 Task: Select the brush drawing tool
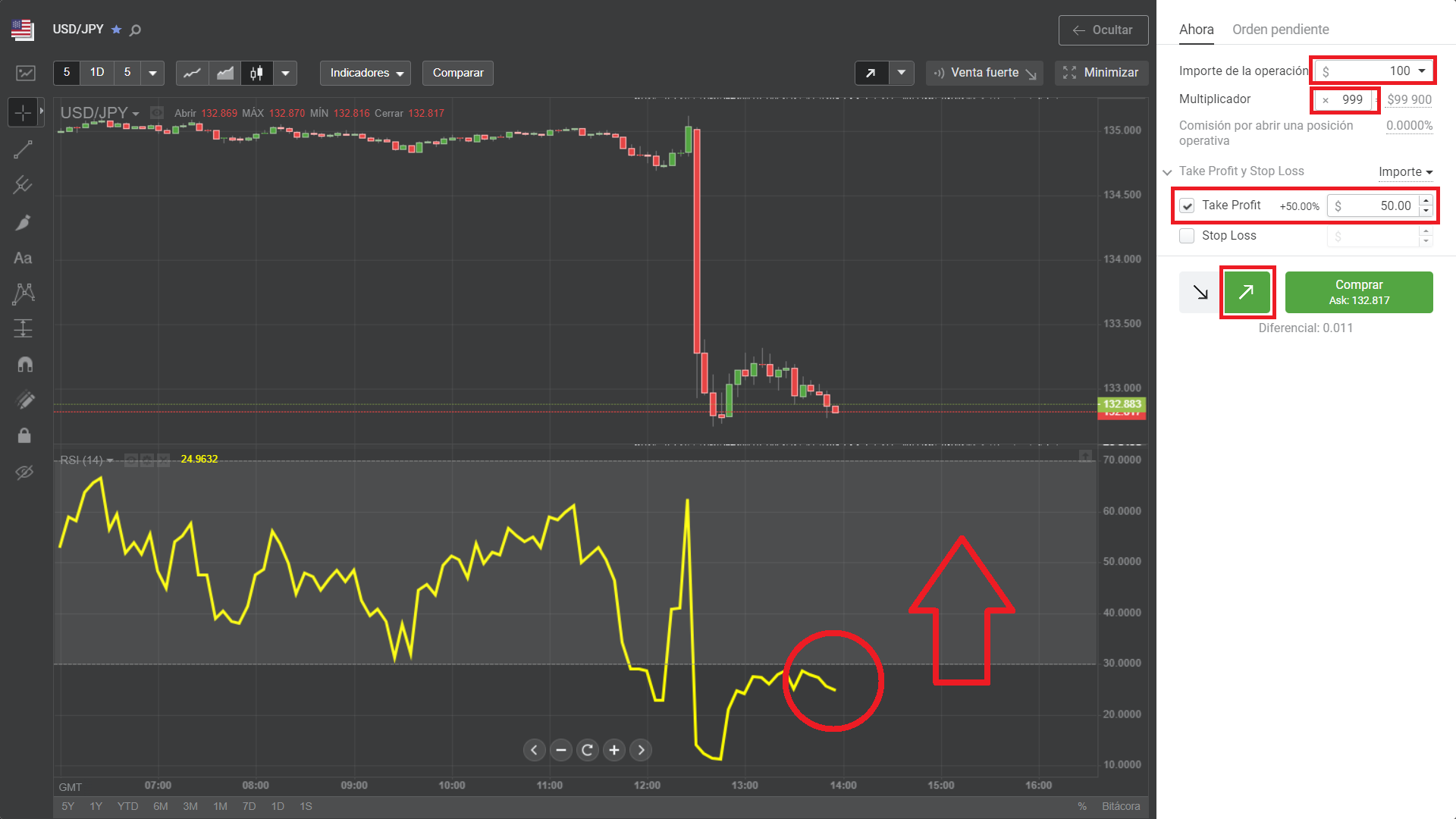coord(23,222)
